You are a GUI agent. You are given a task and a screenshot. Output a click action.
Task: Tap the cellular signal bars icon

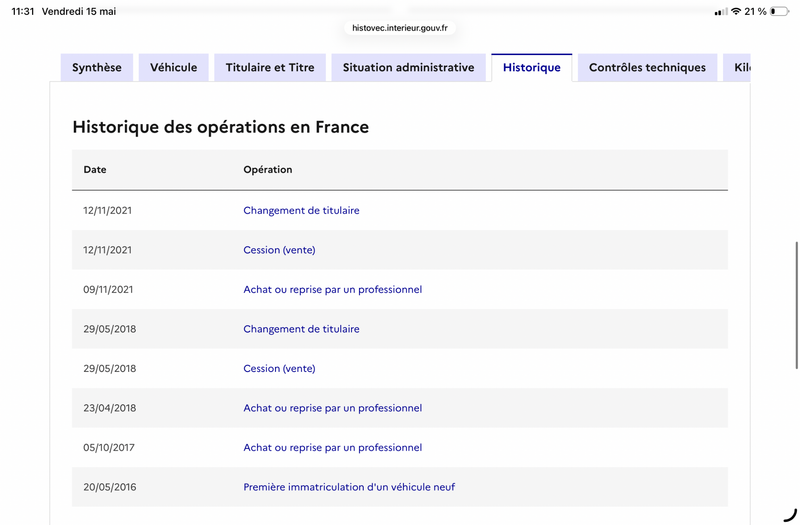tap(721, 12)
